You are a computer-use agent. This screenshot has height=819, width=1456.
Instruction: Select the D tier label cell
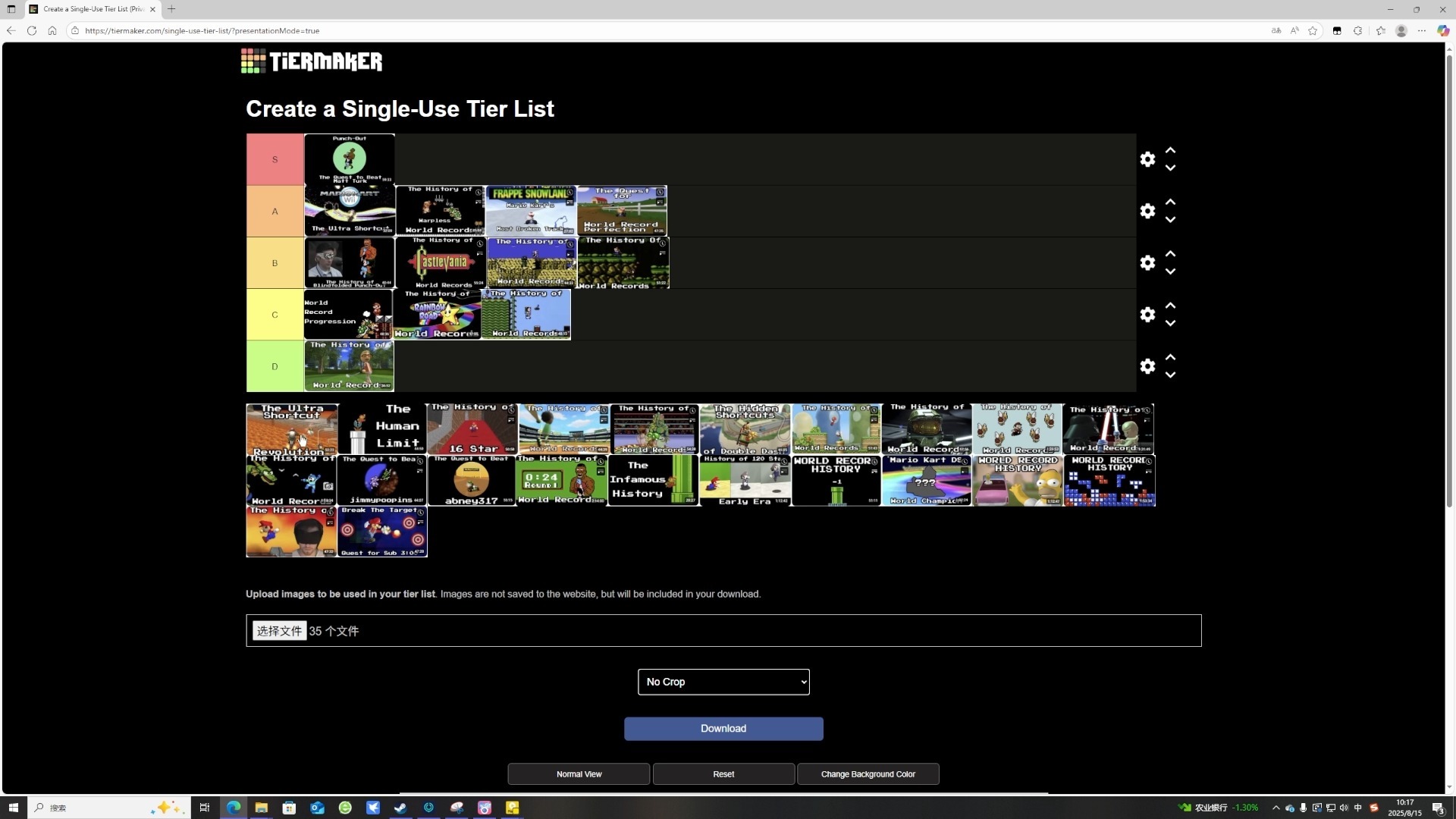(x=275, y=366)
